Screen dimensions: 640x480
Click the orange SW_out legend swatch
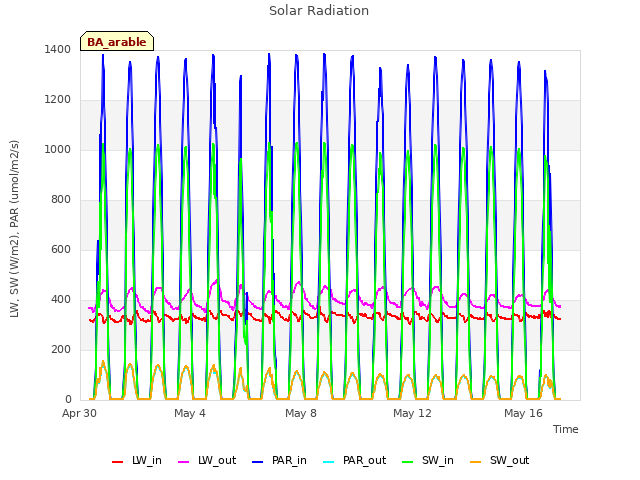pyautogui.click(x=476, y=462)
